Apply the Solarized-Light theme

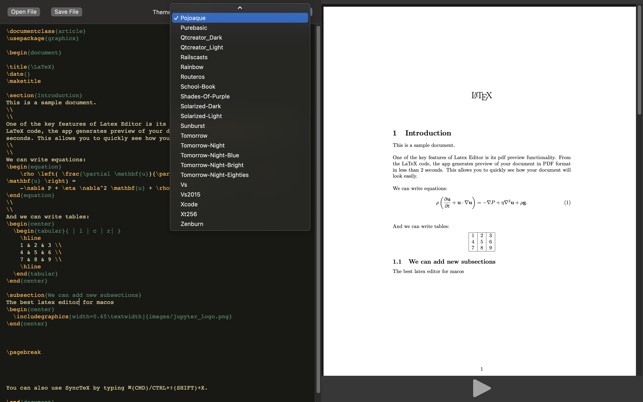click(201, 116)
